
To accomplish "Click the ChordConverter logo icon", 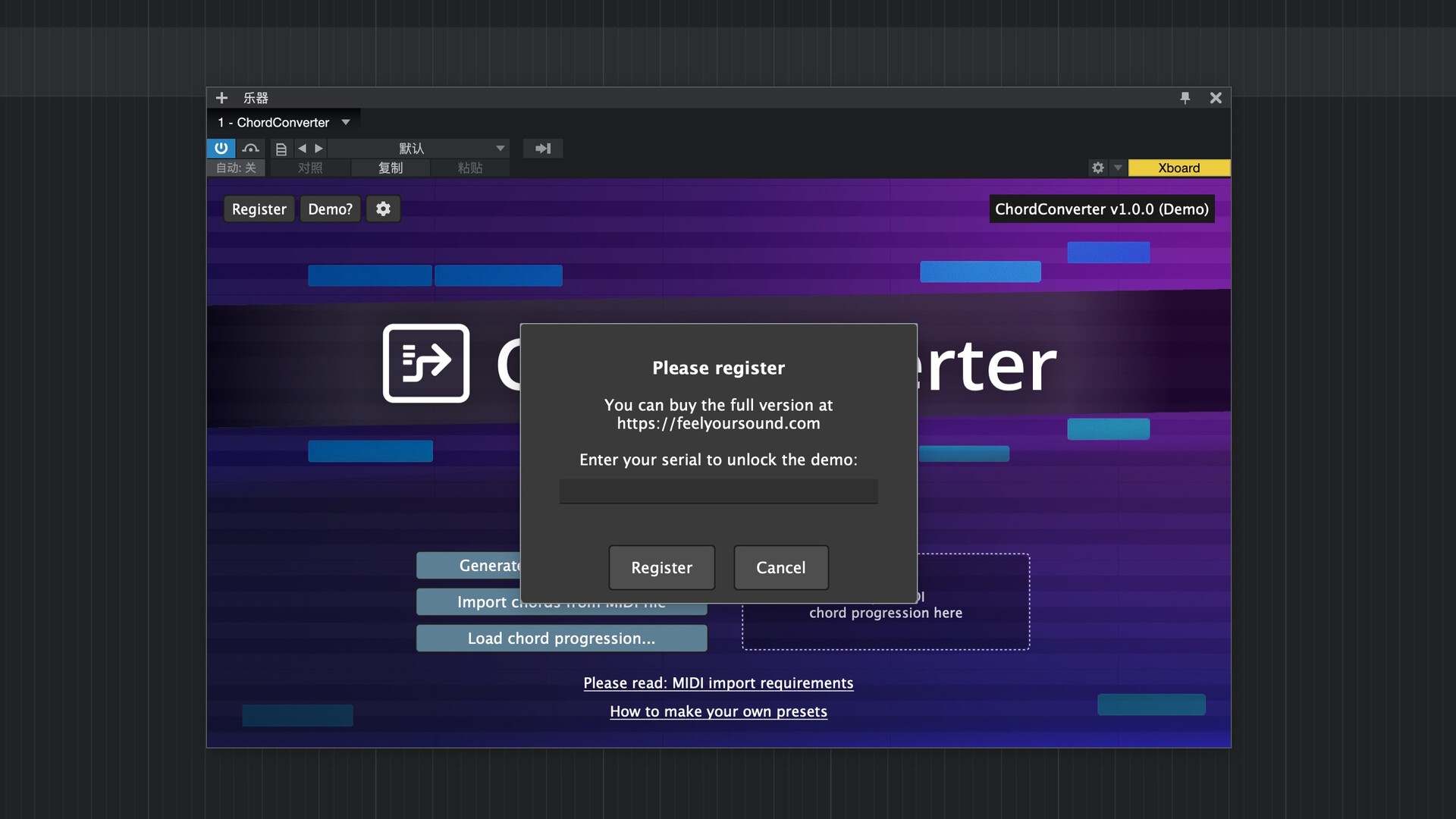I will click(426, 363).
